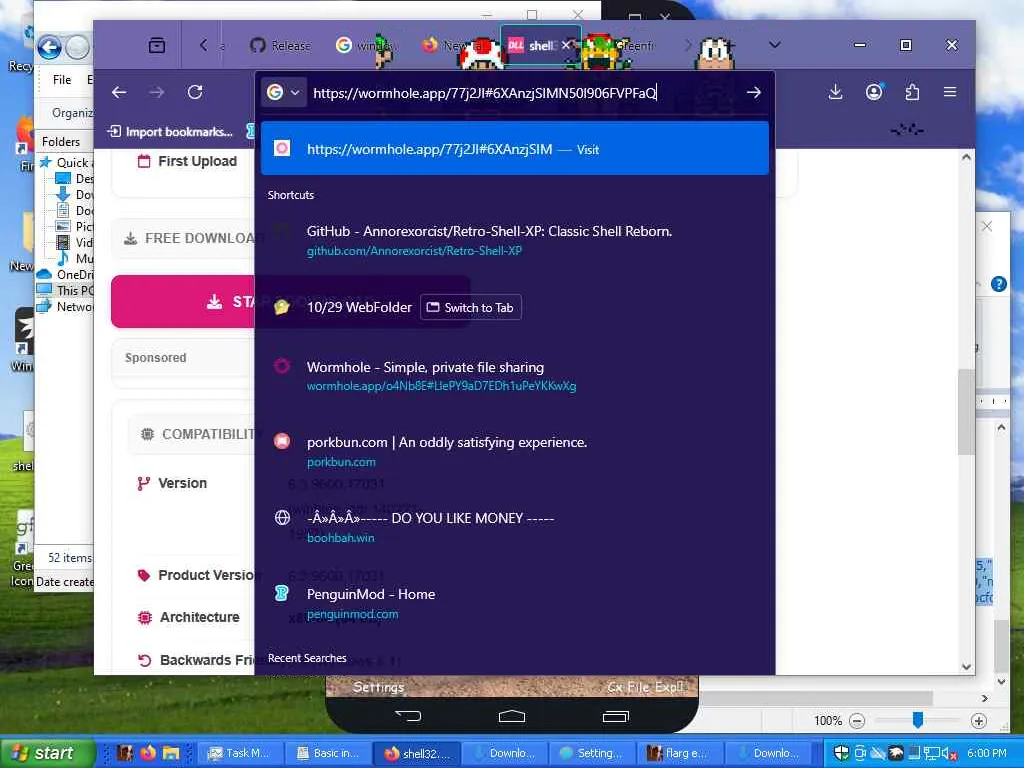Select OneDrive in Explorer folder tree
The height and width of the screenshot is (768, 1024).
point(65,274)
